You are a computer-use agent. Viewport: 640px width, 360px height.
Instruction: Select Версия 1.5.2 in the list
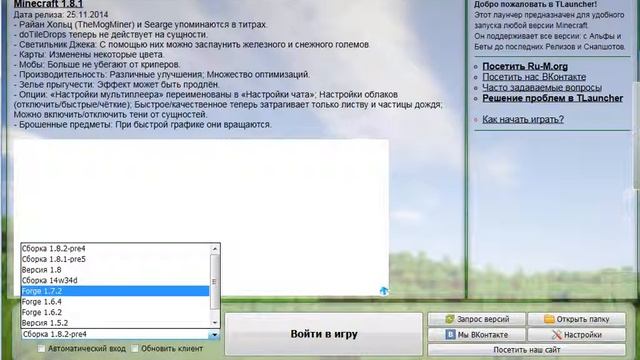(115, 322)
